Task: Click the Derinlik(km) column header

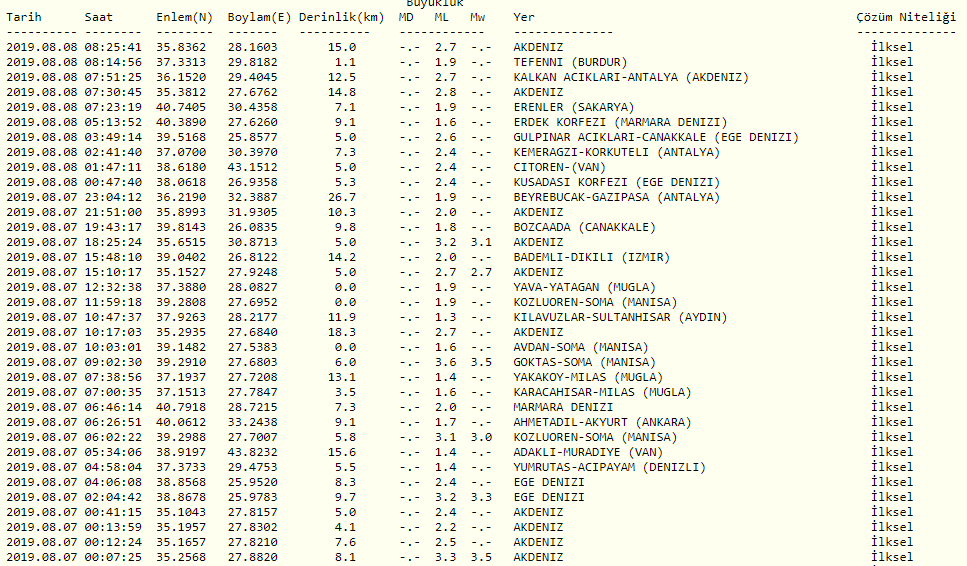Action: (341, 18)
